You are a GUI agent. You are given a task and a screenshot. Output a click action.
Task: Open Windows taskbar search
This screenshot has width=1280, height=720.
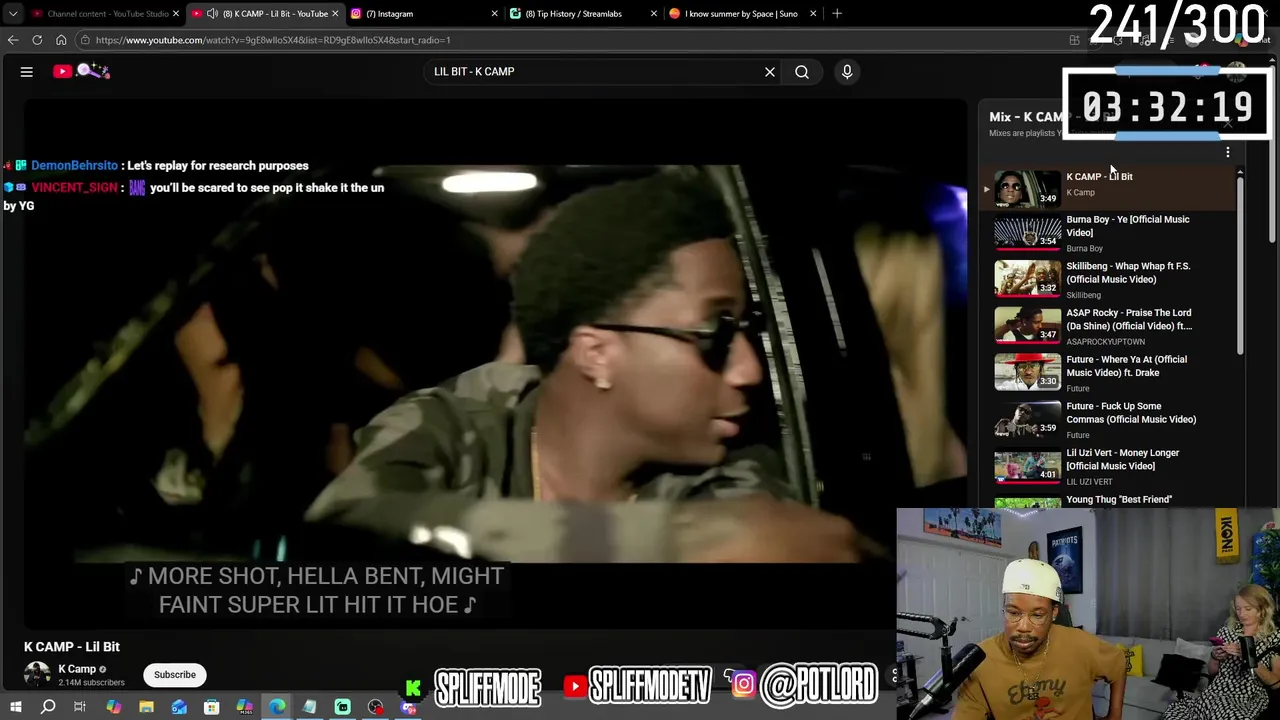pyautogui.click(x=48, y=708)
